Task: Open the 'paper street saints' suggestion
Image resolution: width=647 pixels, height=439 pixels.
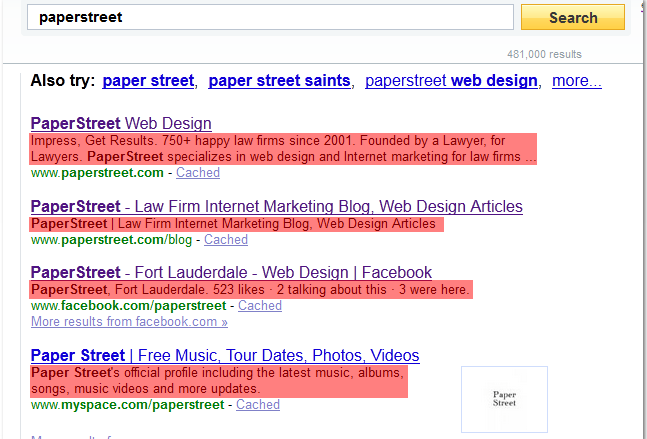Action: (x=279, y=80)
